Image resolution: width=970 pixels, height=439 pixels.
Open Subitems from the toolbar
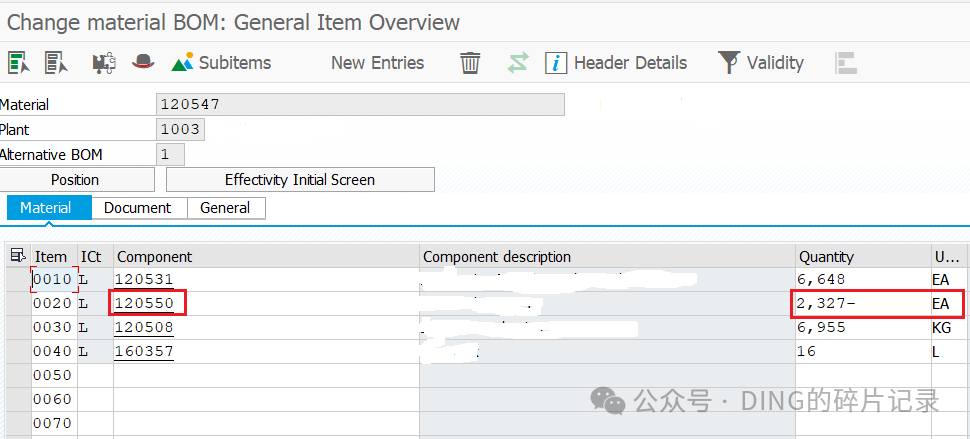click(221, 62)
